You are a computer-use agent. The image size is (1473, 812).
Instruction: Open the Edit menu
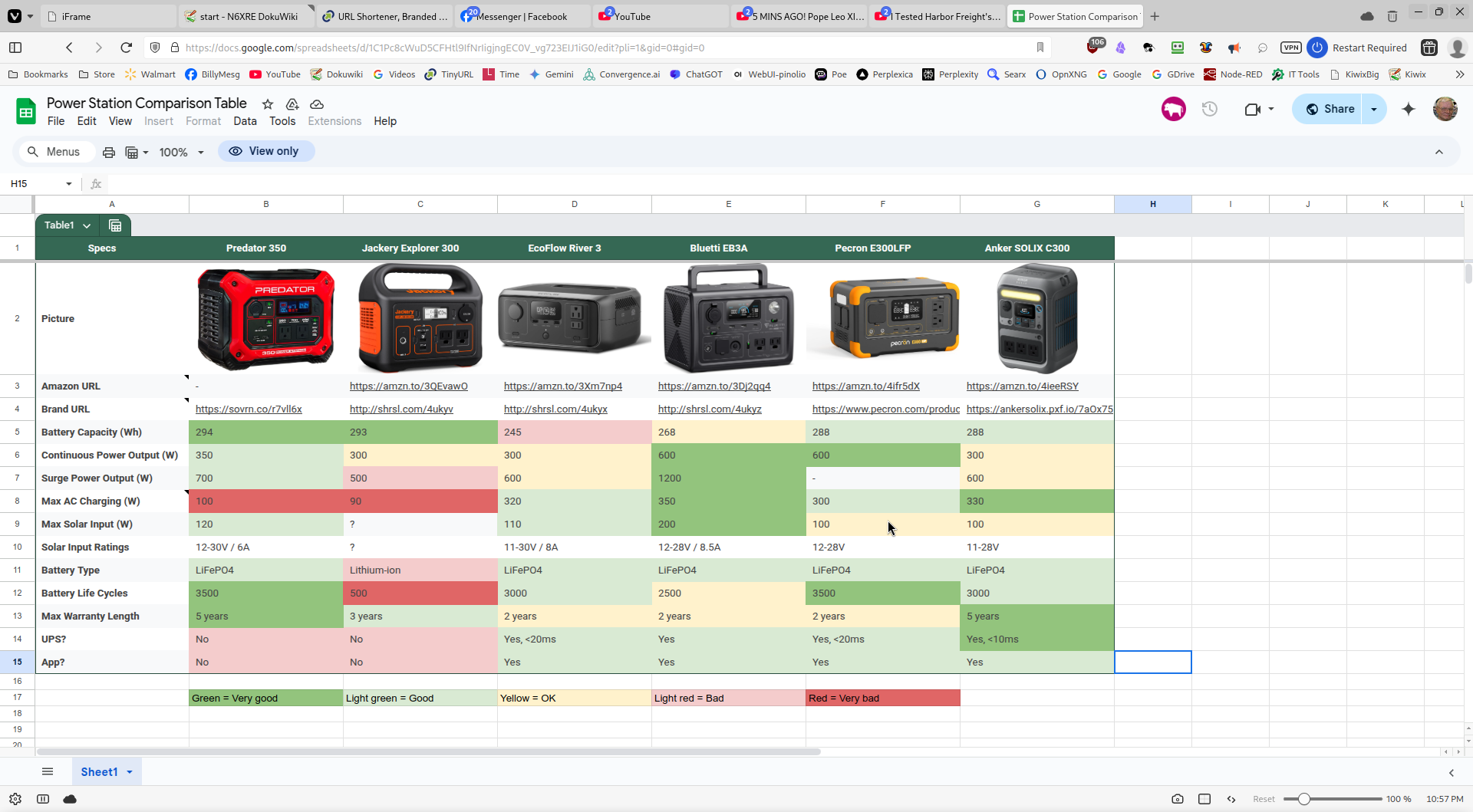pyautogui.click(x=87, y=121)
